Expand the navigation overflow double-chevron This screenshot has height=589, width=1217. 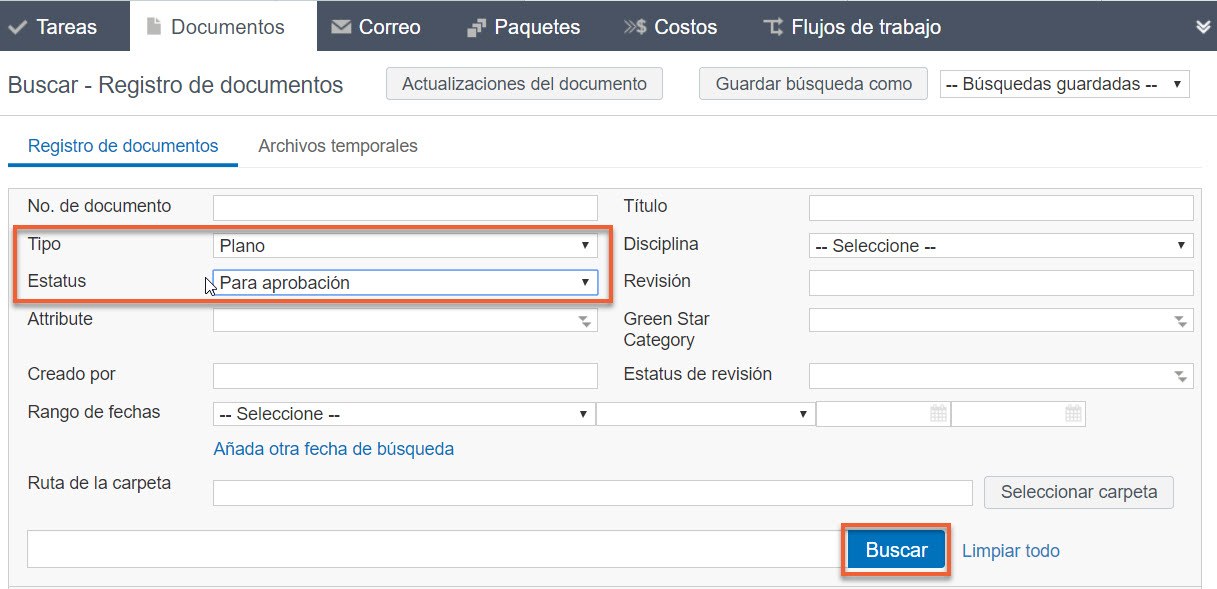[x=1203, y=27]
